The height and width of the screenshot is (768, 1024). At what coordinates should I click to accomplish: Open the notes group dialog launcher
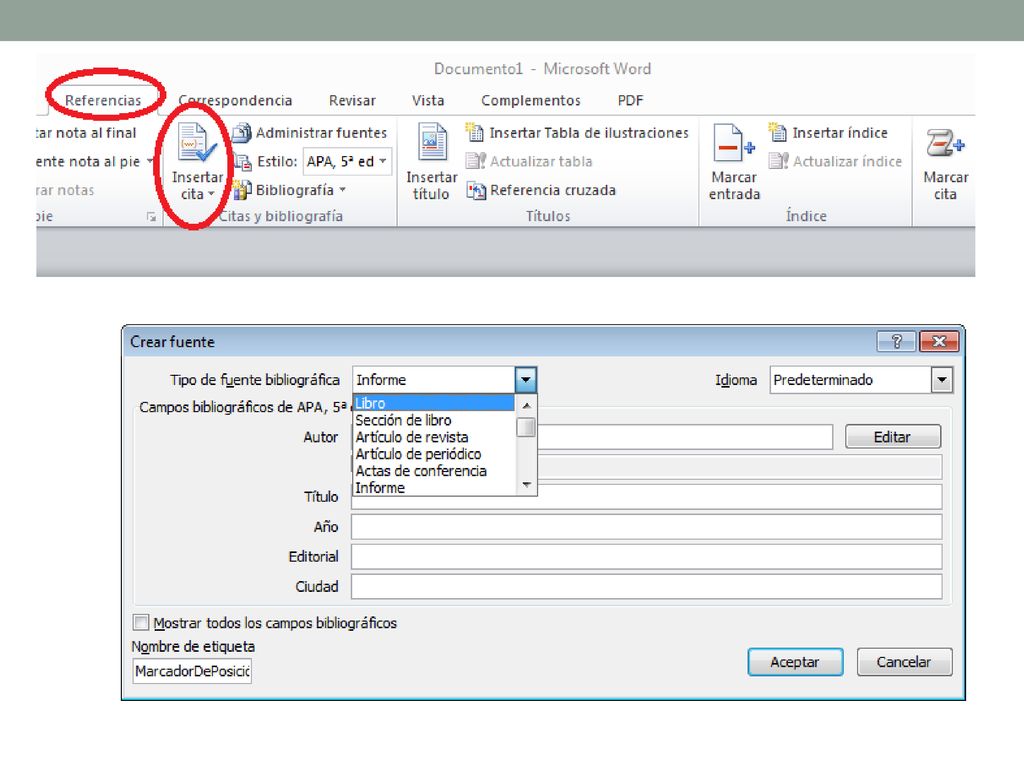click(x=152, y=217)
